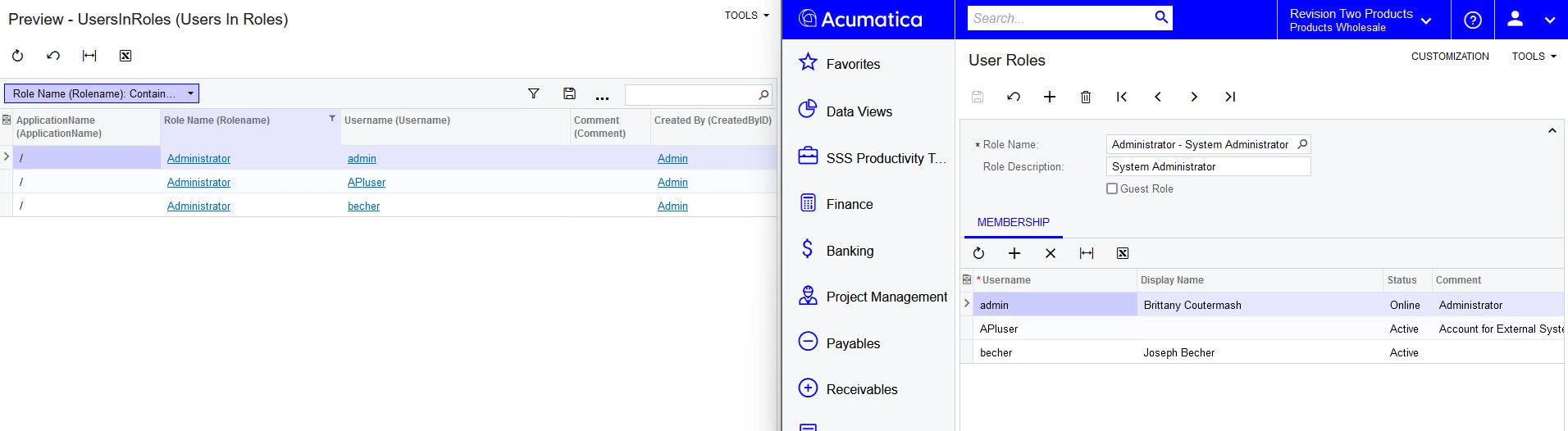This screenshot has width=1568, height=431.
Task: Click the Acumatica search box
Action: pyautogui.click(x=1061, y=18)
